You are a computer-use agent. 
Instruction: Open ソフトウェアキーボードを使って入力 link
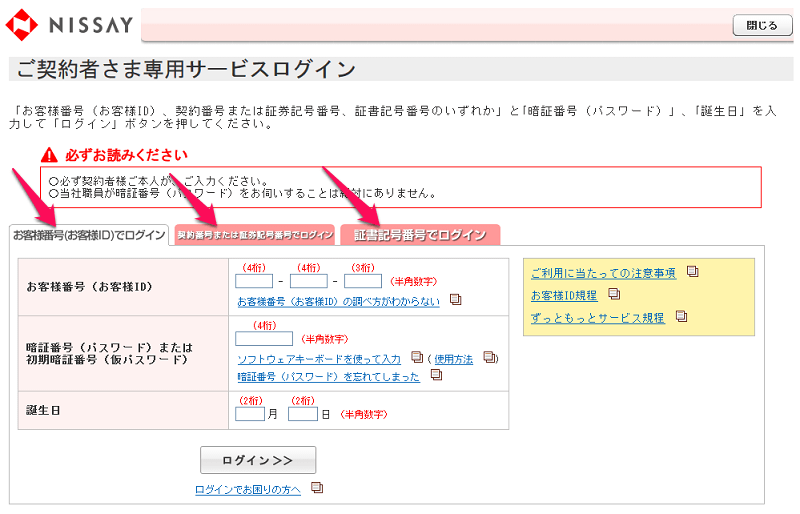coord(319,359)
